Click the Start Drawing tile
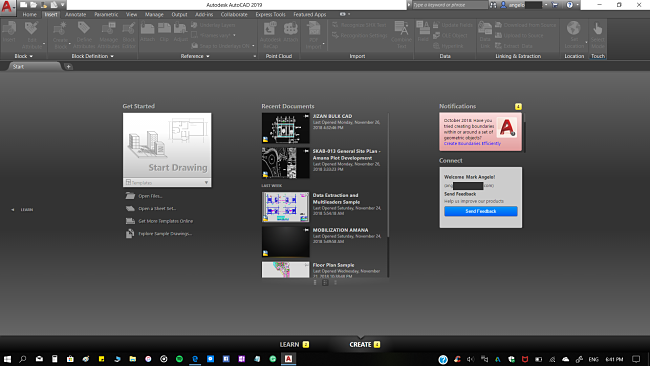 click(x=167, y=145)
